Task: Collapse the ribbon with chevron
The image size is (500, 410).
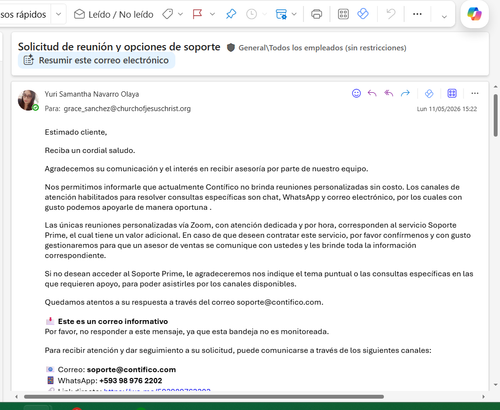Action: [x=444, y=16]
